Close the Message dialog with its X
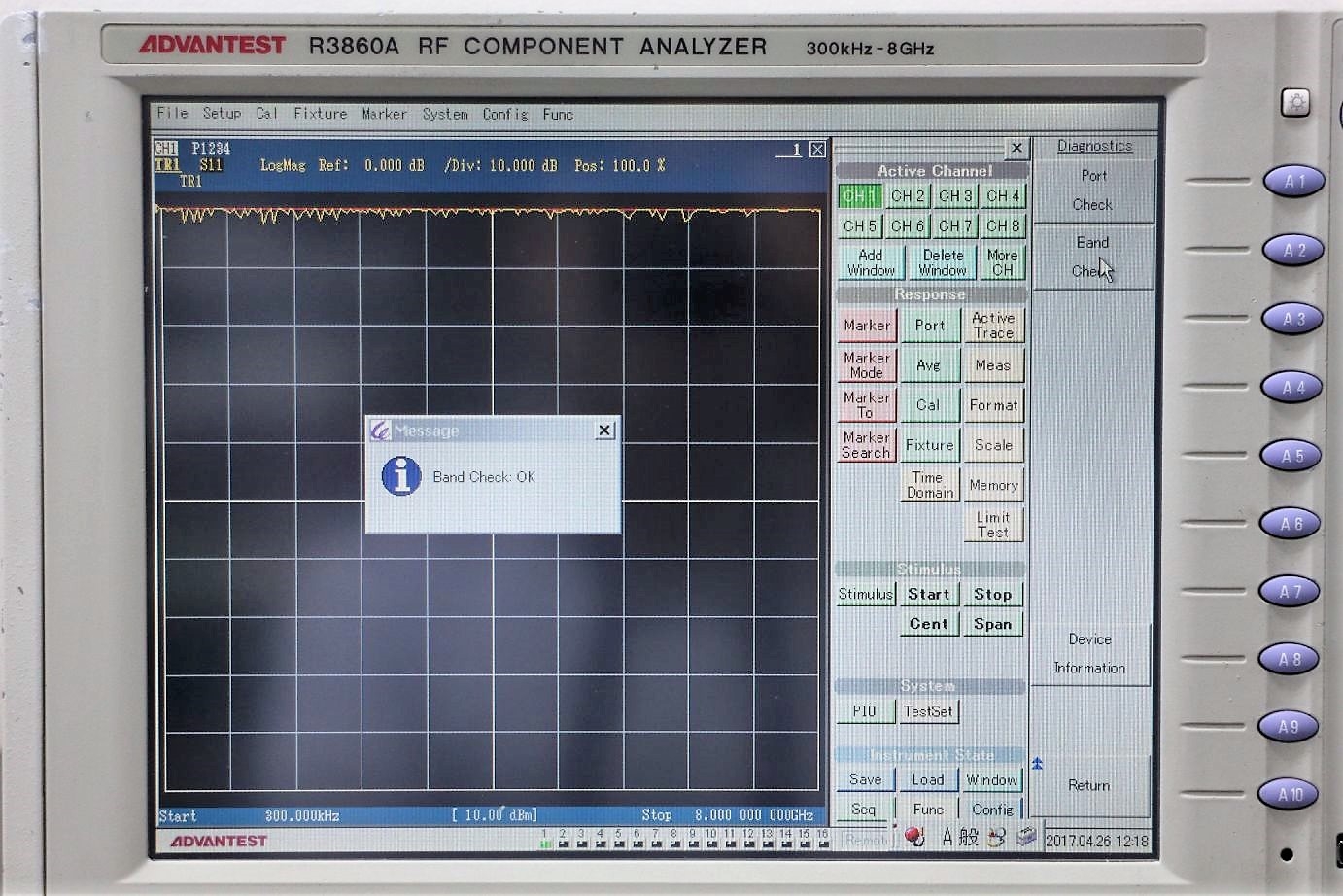The height and width of the screenshot is (896, 1343). 604,430
